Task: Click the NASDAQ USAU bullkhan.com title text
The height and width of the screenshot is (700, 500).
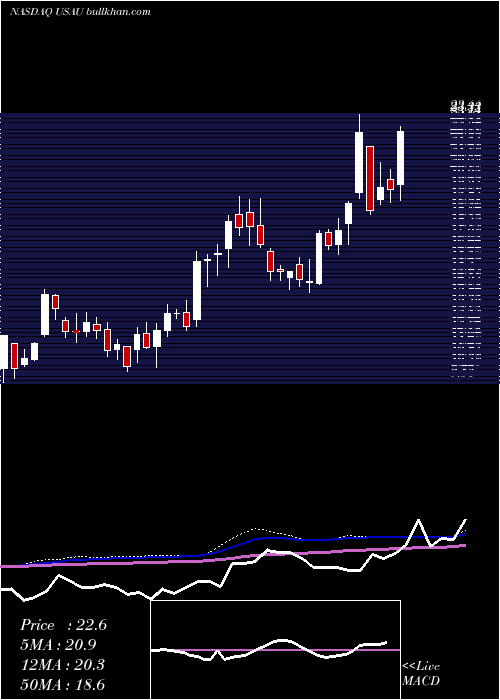Action: click(x=80, y=12)
